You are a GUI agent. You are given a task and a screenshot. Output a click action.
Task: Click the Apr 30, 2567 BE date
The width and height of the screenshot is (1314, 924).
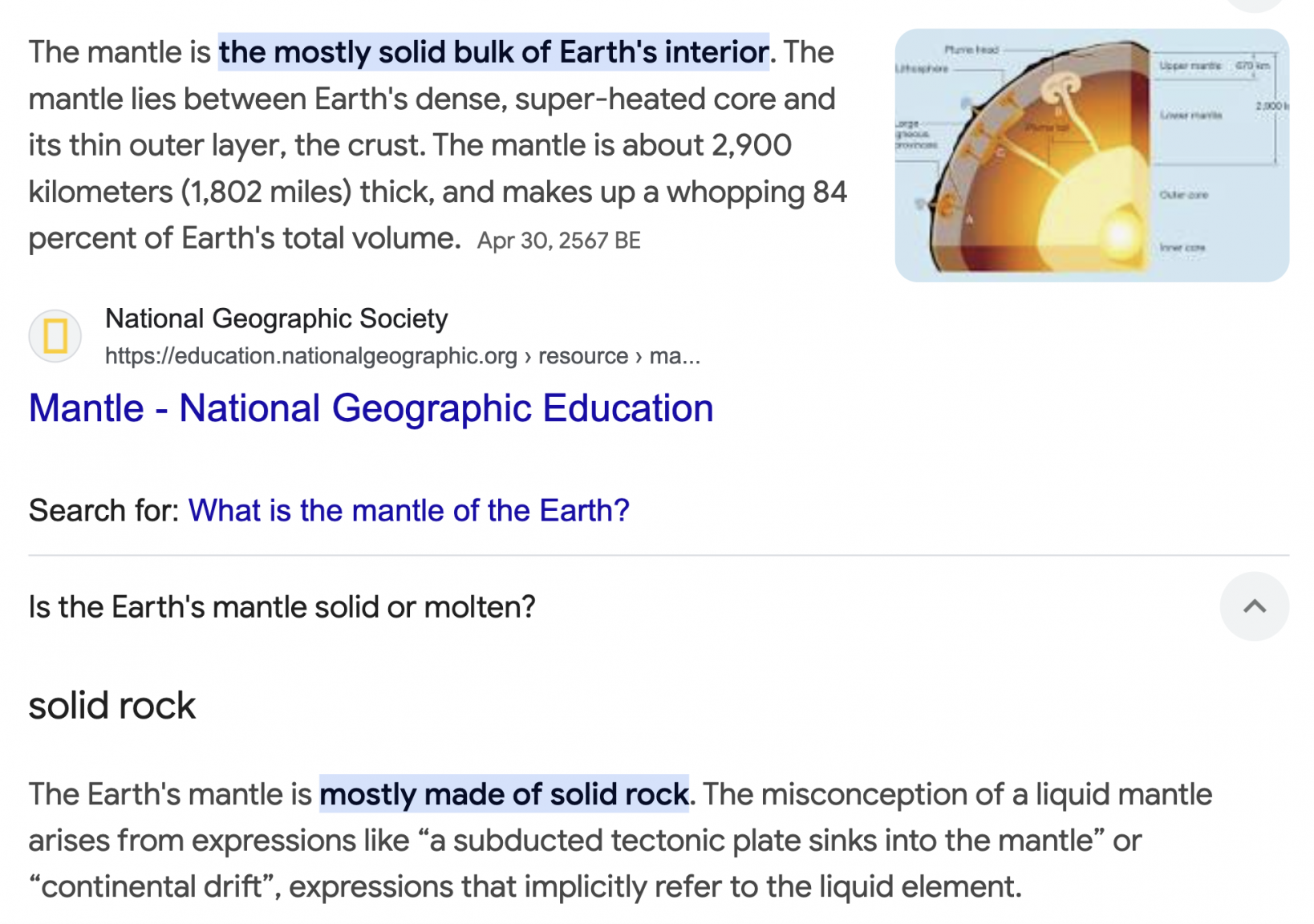click(559, 241)
